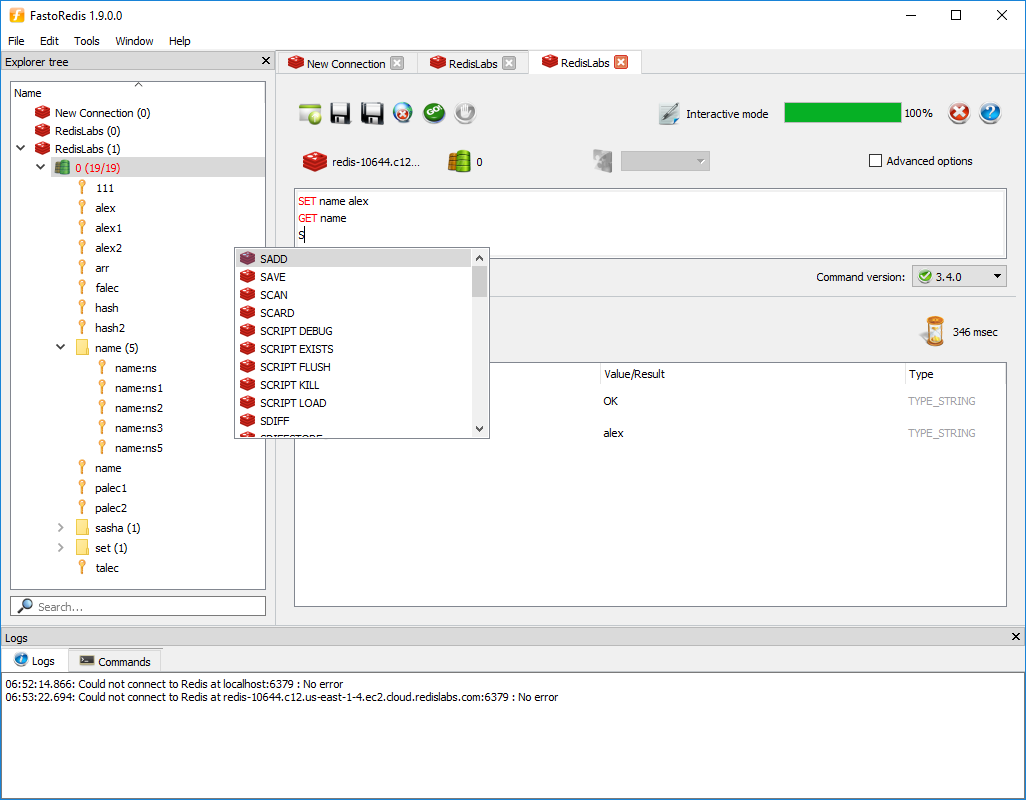Click the Interactive mode pencil icon
Image resolution: width=1026 pixels, height=800 pixels.
(669, 114)
